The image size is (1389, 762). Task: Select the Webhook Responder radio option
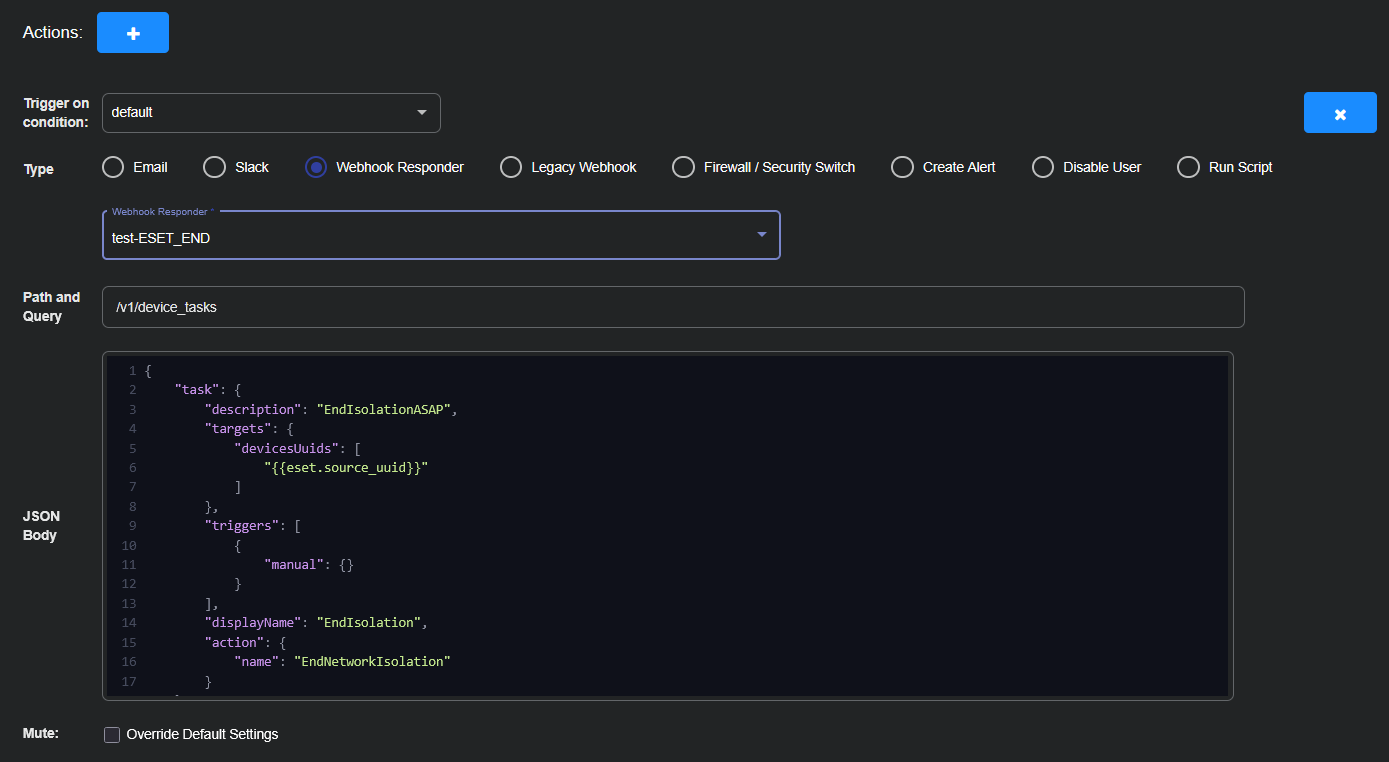(316, 167)
